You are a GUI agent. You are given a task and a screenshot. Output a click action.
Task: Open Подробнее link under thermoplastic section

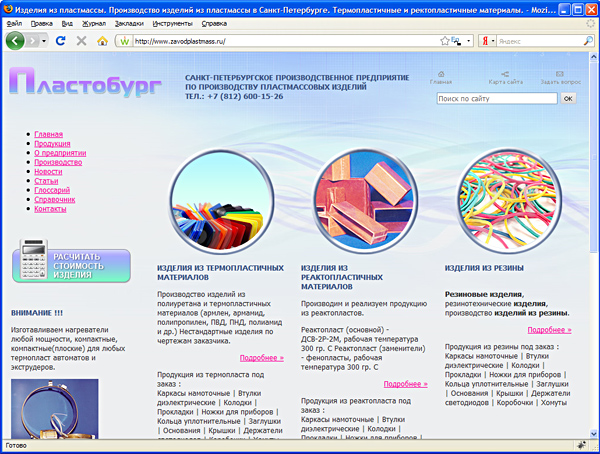(262, 358)
